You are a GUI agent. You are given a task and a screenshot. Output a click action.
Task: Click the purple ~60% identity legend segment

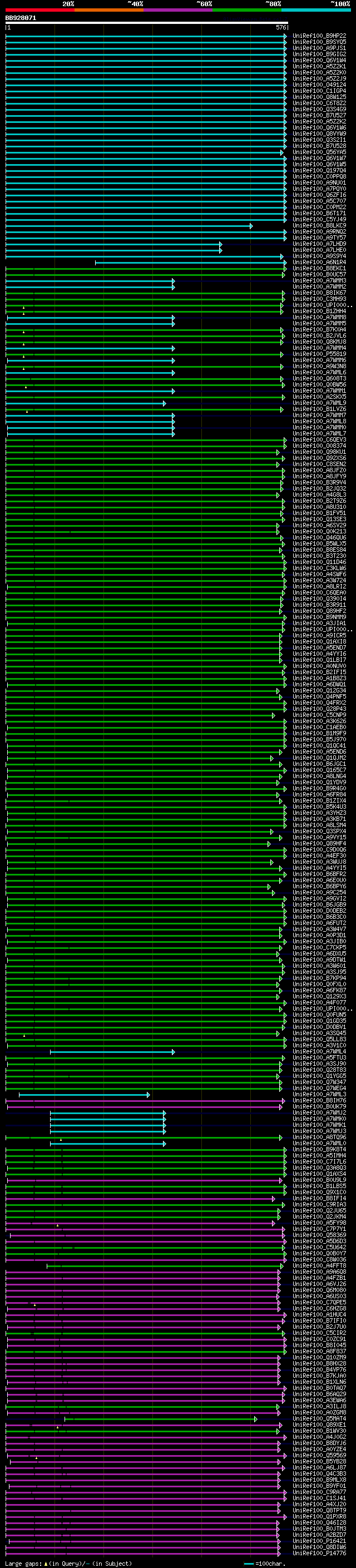177,10
